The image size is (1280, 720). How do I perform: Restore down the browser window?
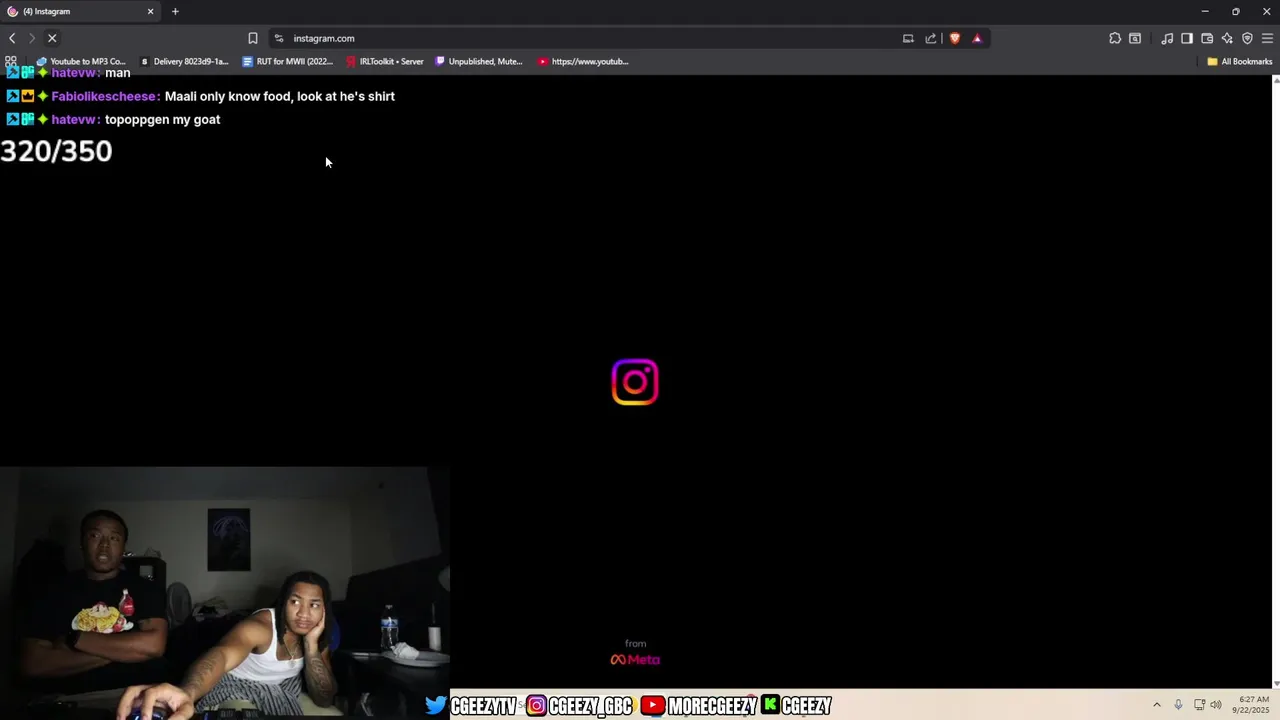1236,12
